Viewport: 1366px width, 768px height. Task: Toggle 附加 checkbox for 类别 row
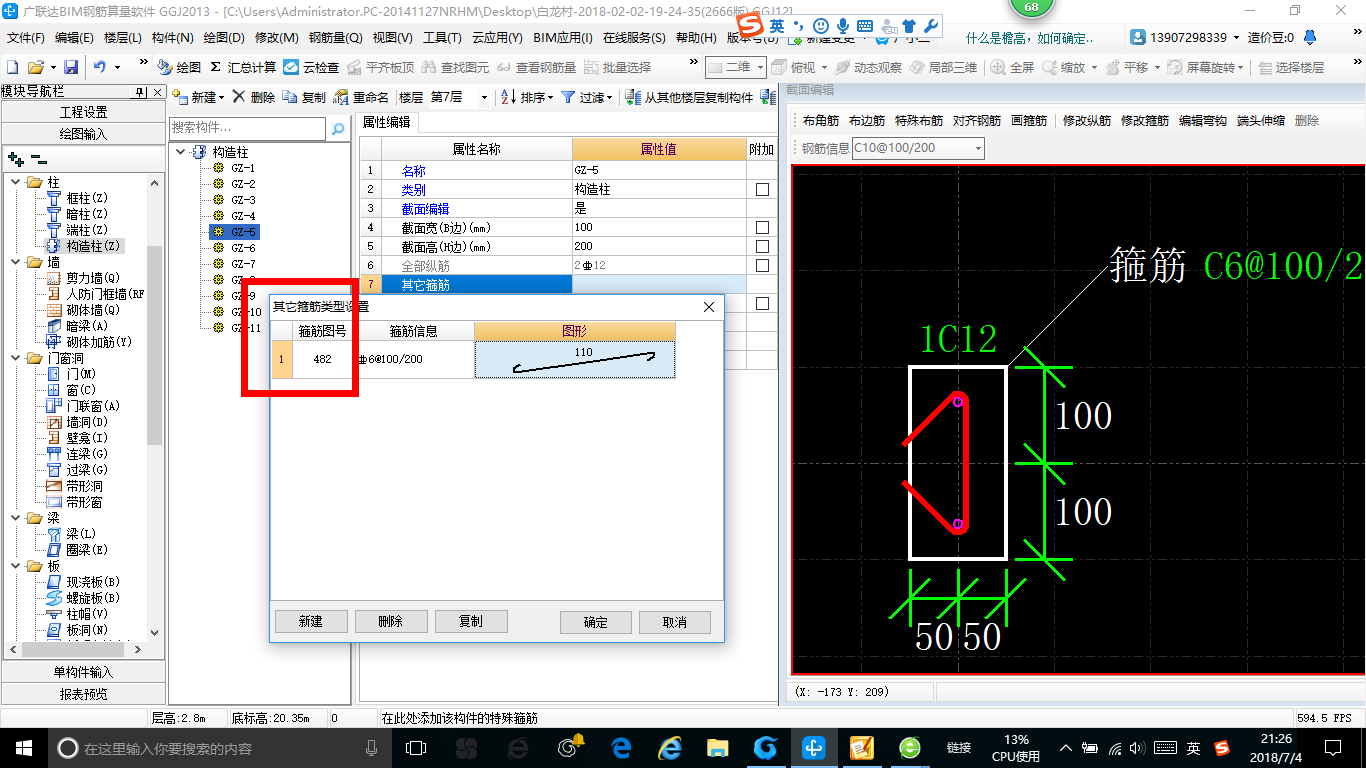[762, 190]
